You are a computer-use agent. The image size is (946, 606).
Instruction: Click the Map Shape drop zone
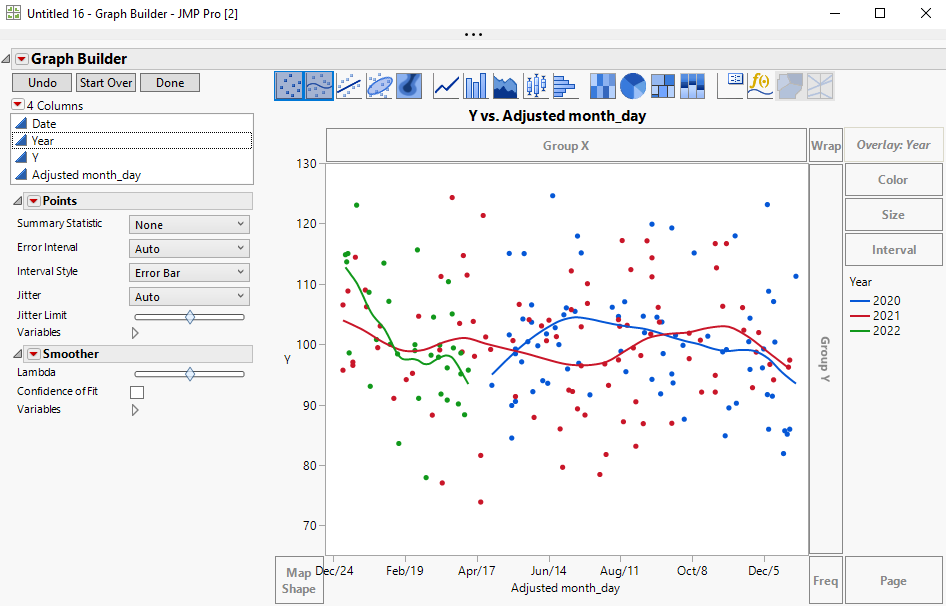point(299,581)
